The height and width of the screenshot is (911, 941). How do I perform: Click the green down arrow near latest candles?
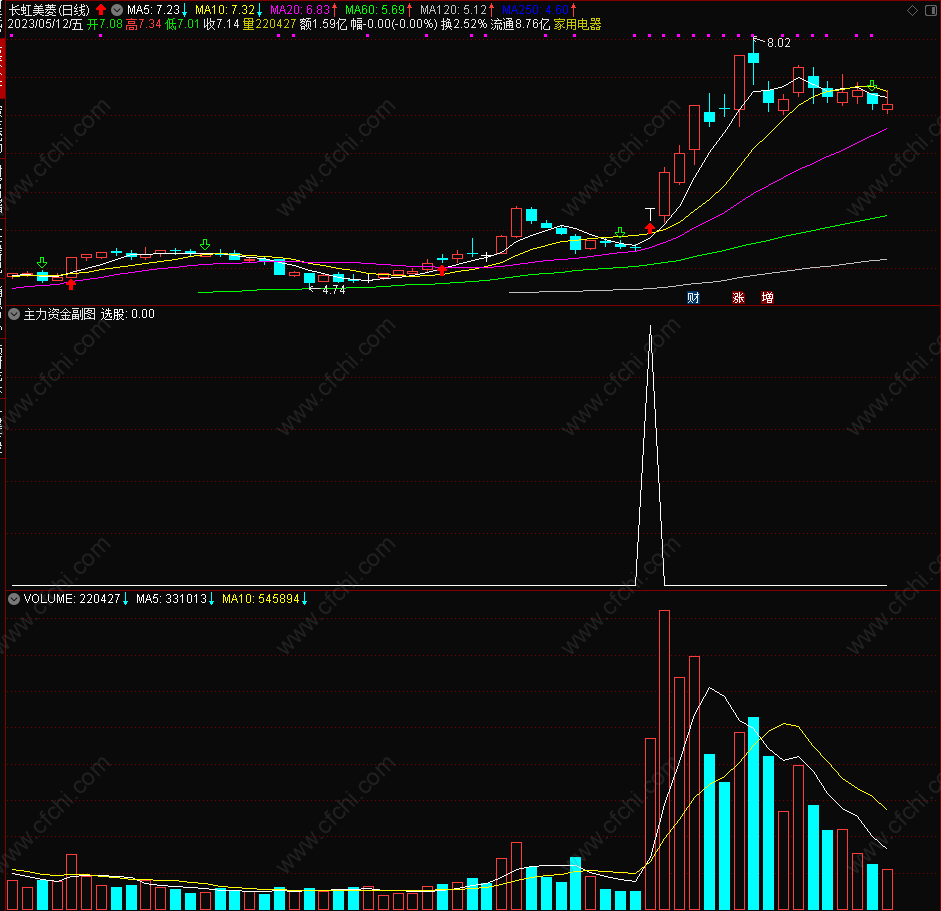point(873,85)
